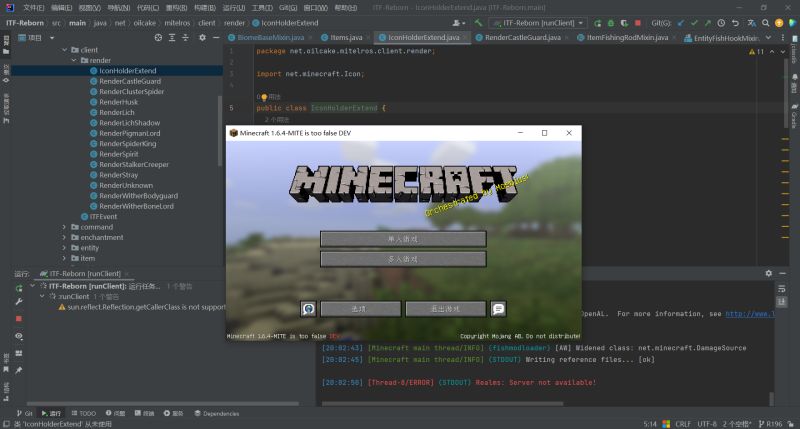
Task: Click the green rerun icon in the Run panel
Action: [19, 288]
